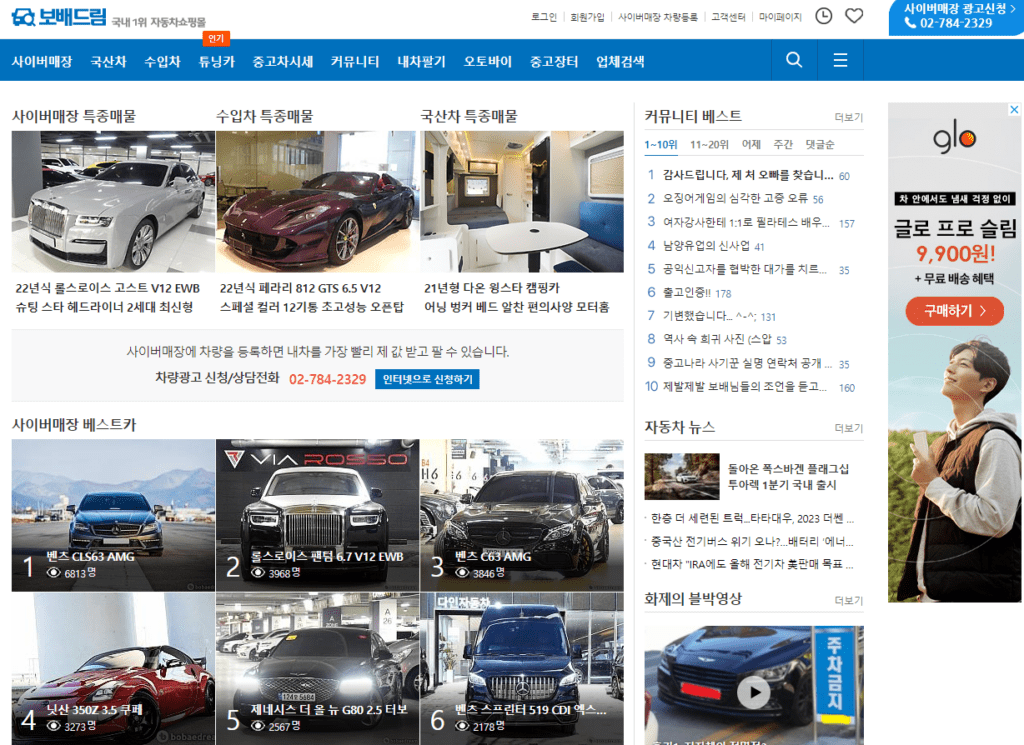Open 회원가입 link
1024x745 pixels.
click(x=587, y=17)
